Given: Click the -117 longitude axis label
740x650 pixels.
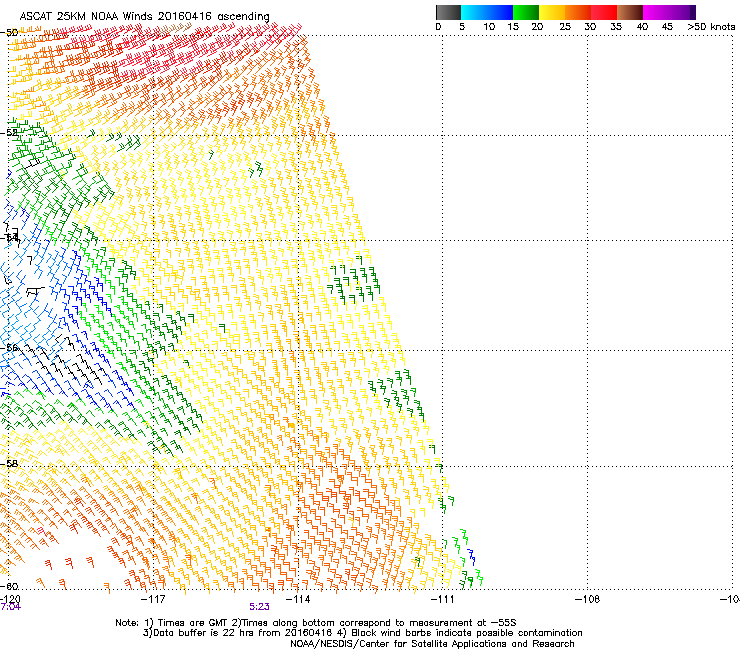Looking at the screenshot, I should pos(154,599).
